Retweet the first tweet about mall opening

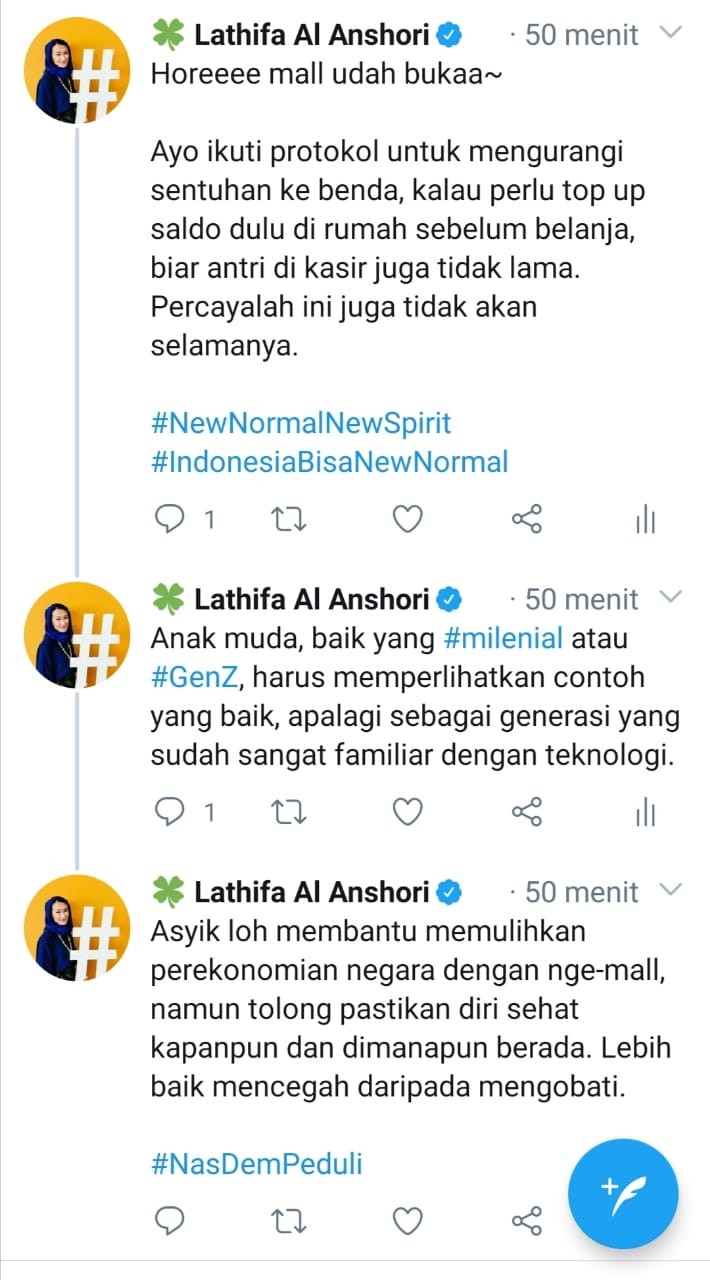coord(290,520)
